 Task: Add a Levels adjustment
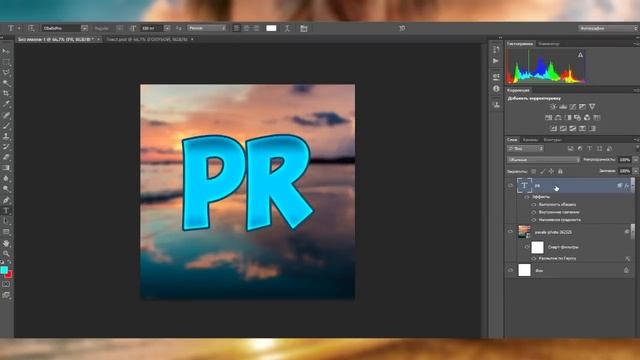563,107
